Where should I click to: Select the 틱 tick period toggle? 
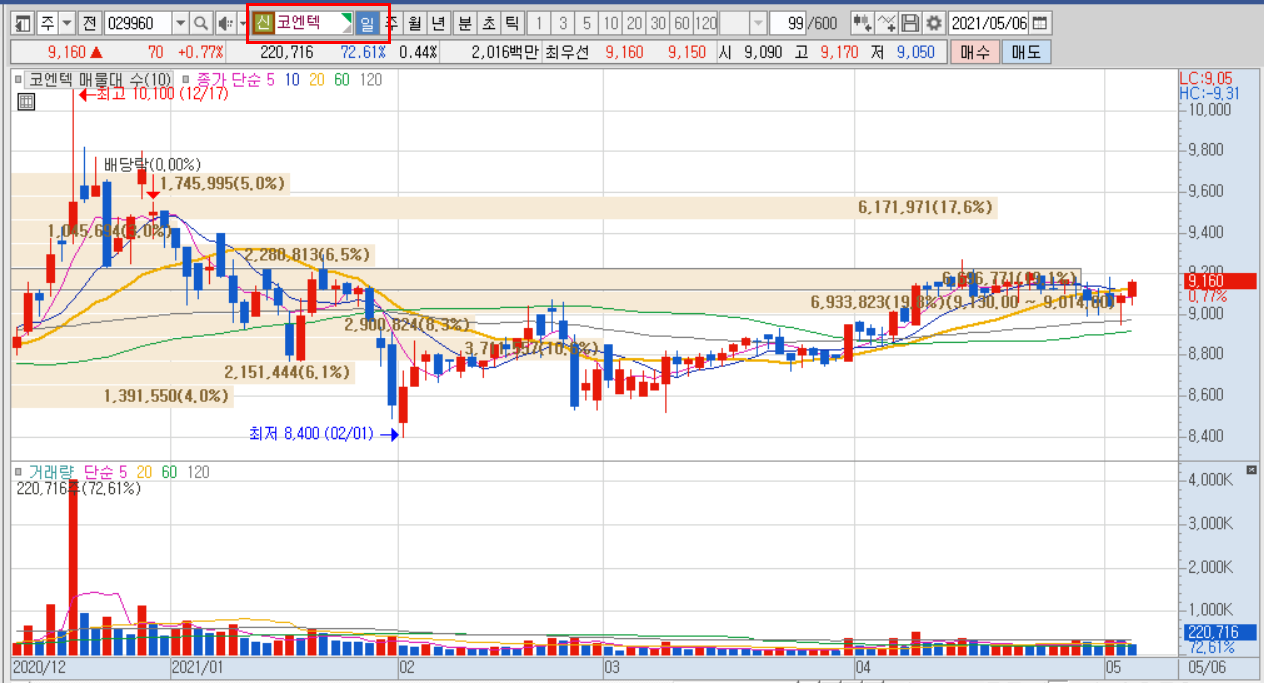pyautogui.click(x=511, y=23)
